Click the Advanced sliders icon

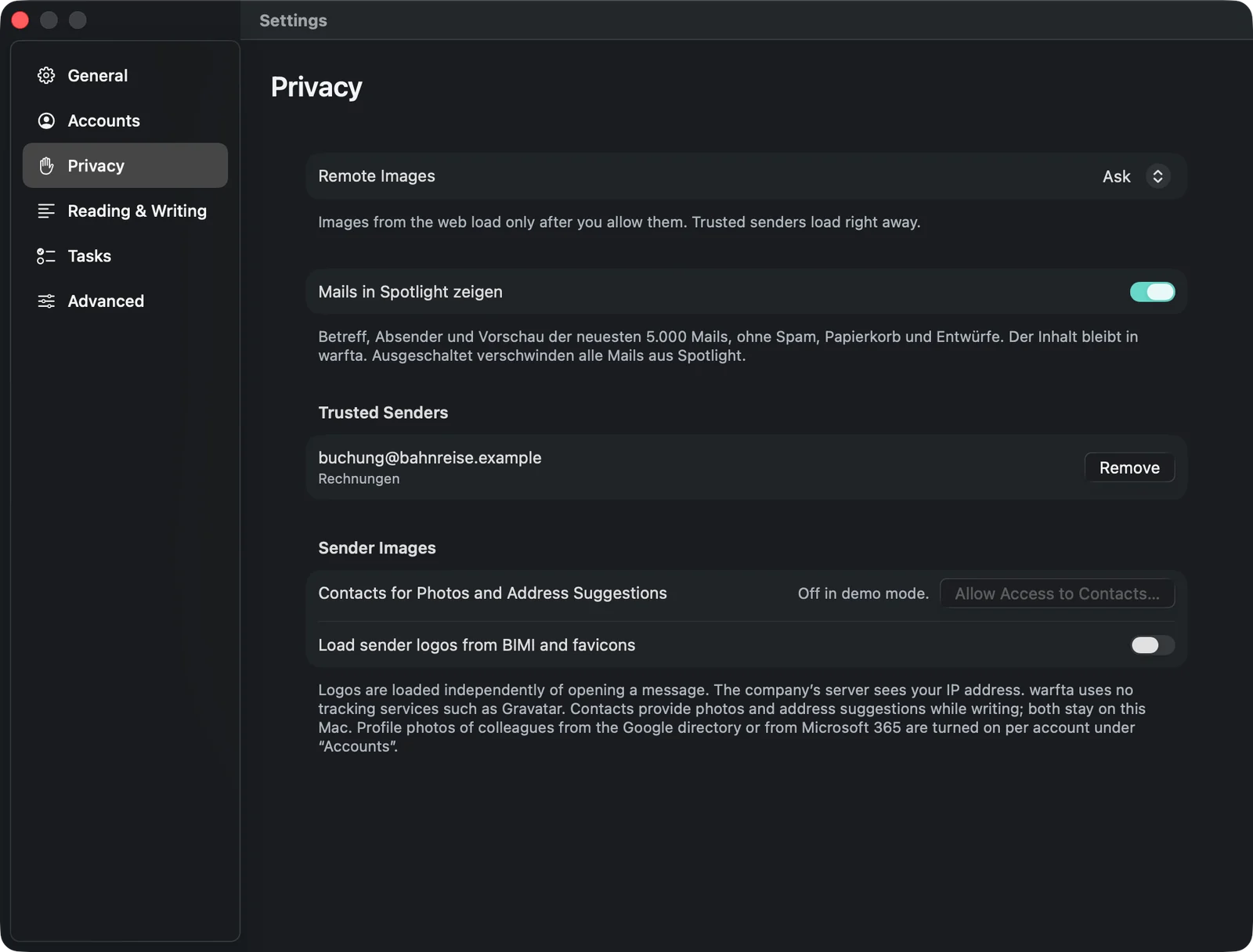(46, 301)
